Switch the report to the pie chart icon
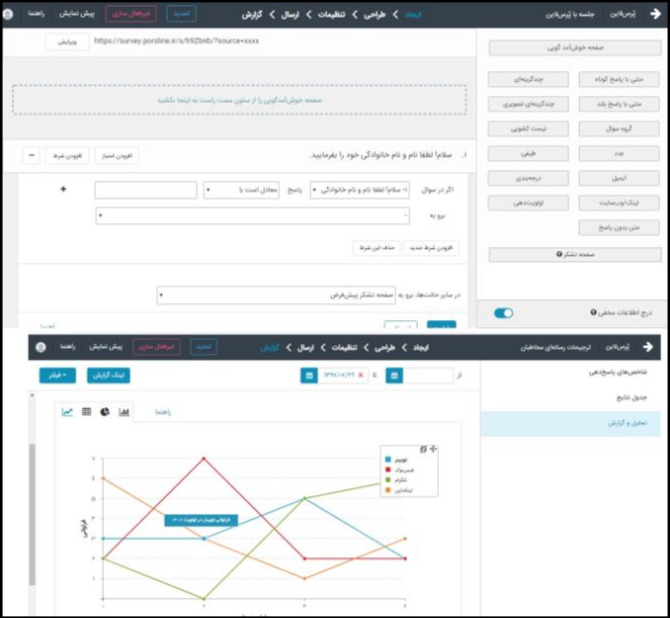Screen dimensions: 670x618 click(x=105, y=412)
